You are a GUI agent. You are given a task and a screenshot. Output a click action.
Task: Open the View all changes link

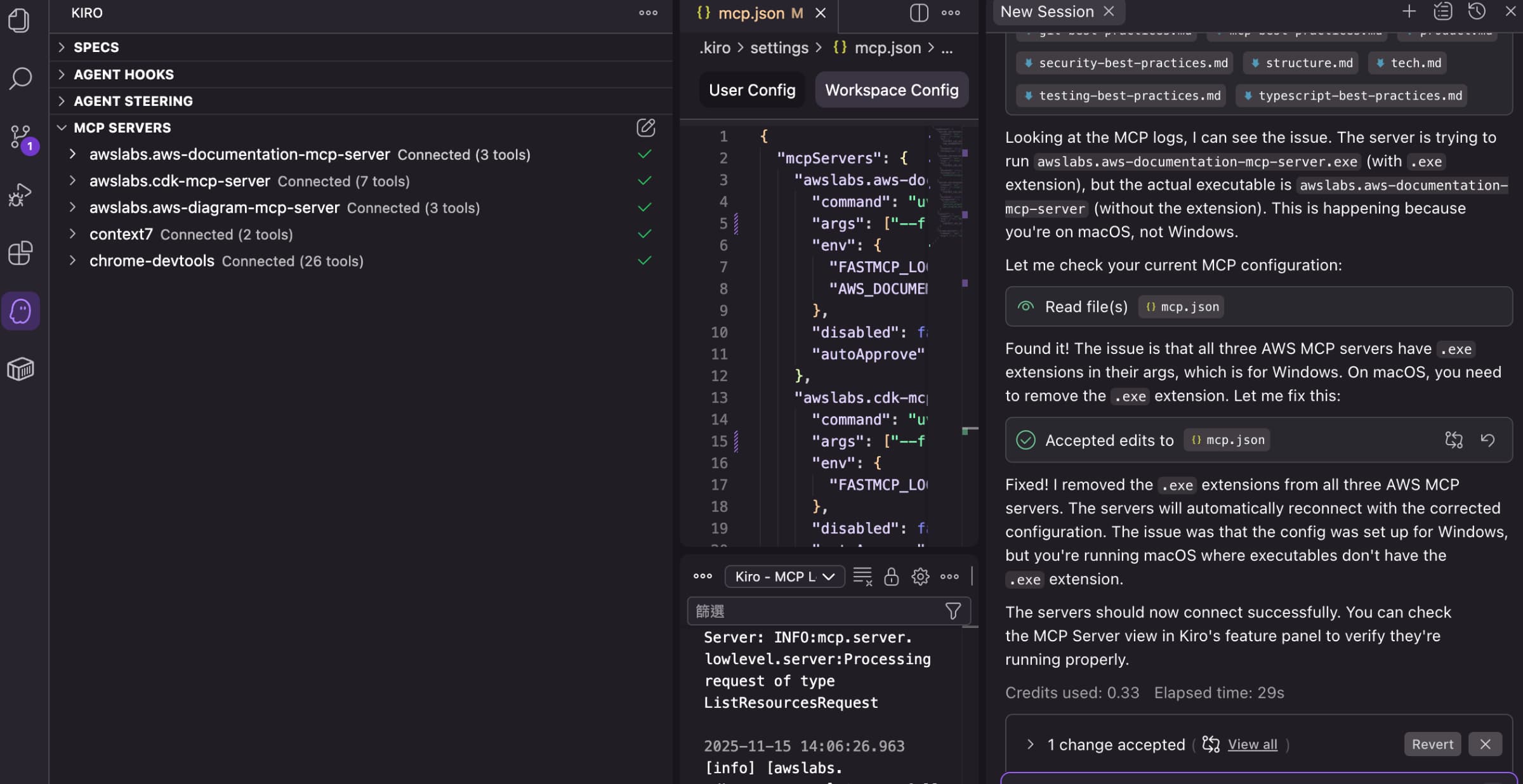coord(1252,744)
